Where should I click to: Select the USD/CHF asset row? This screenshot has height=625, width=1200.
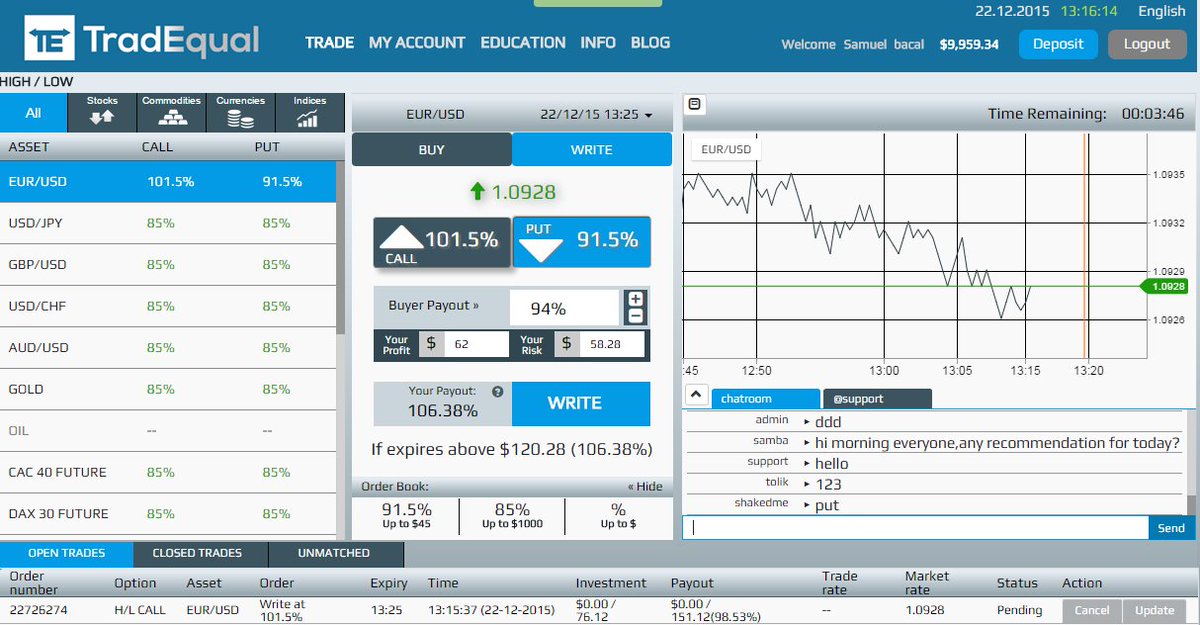(x=168, y=306)
